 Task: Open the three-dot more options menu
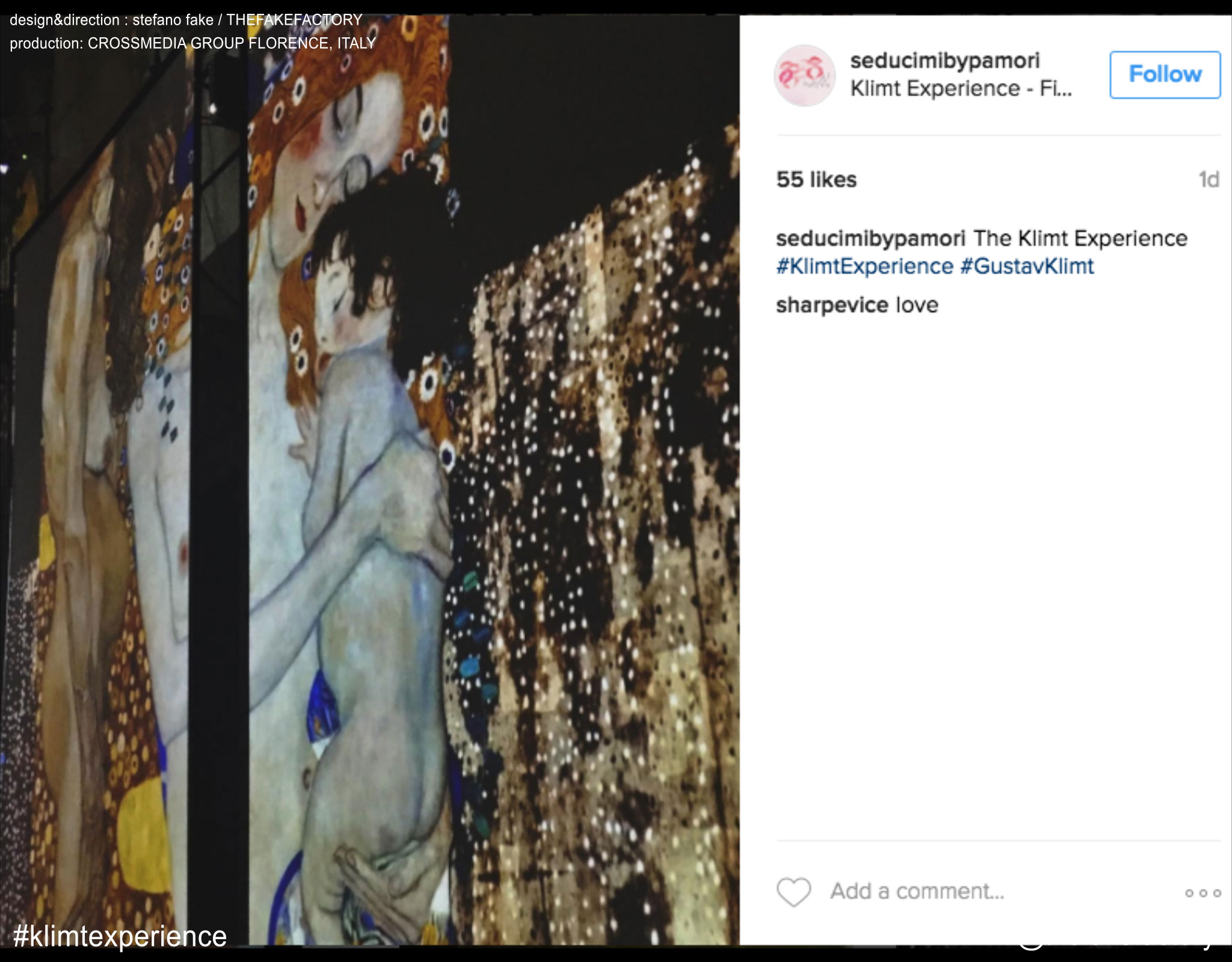[x=1203, y=893]
